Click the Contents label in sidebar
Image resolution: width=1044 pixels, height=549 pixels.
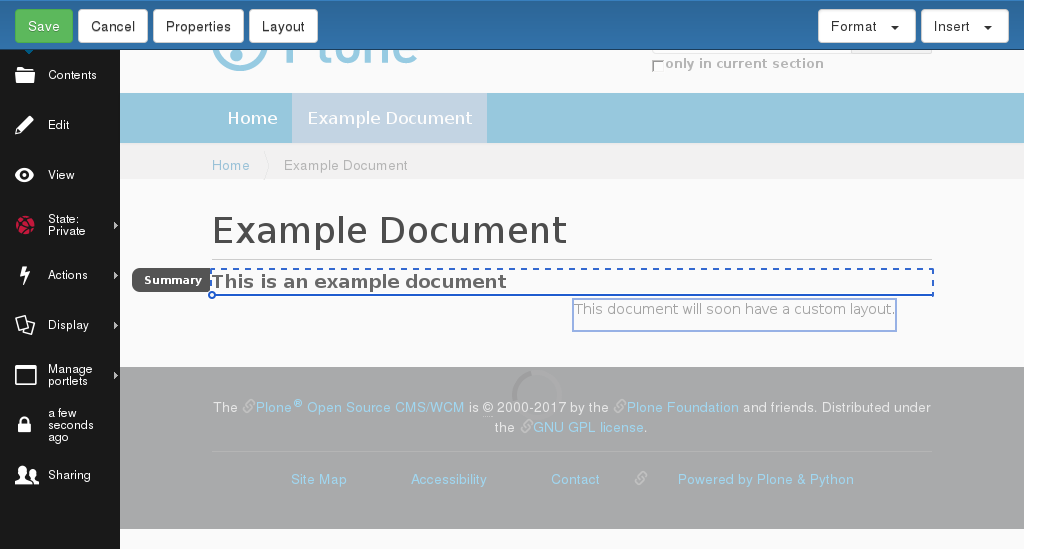pos(72,75)
